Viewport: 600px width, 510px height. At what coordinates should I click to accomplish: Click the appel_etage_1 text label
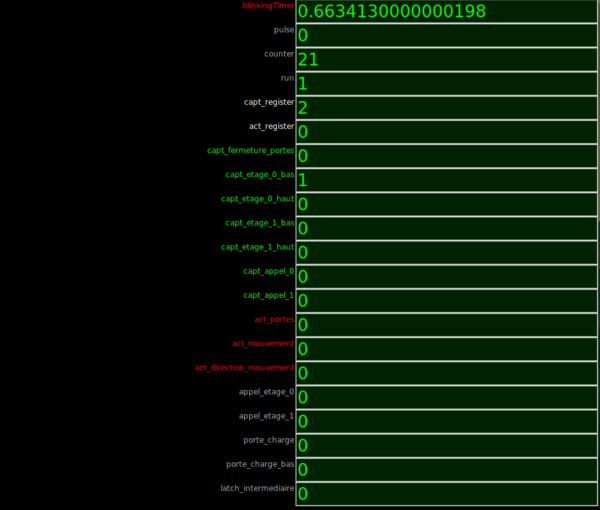point(266,416)
